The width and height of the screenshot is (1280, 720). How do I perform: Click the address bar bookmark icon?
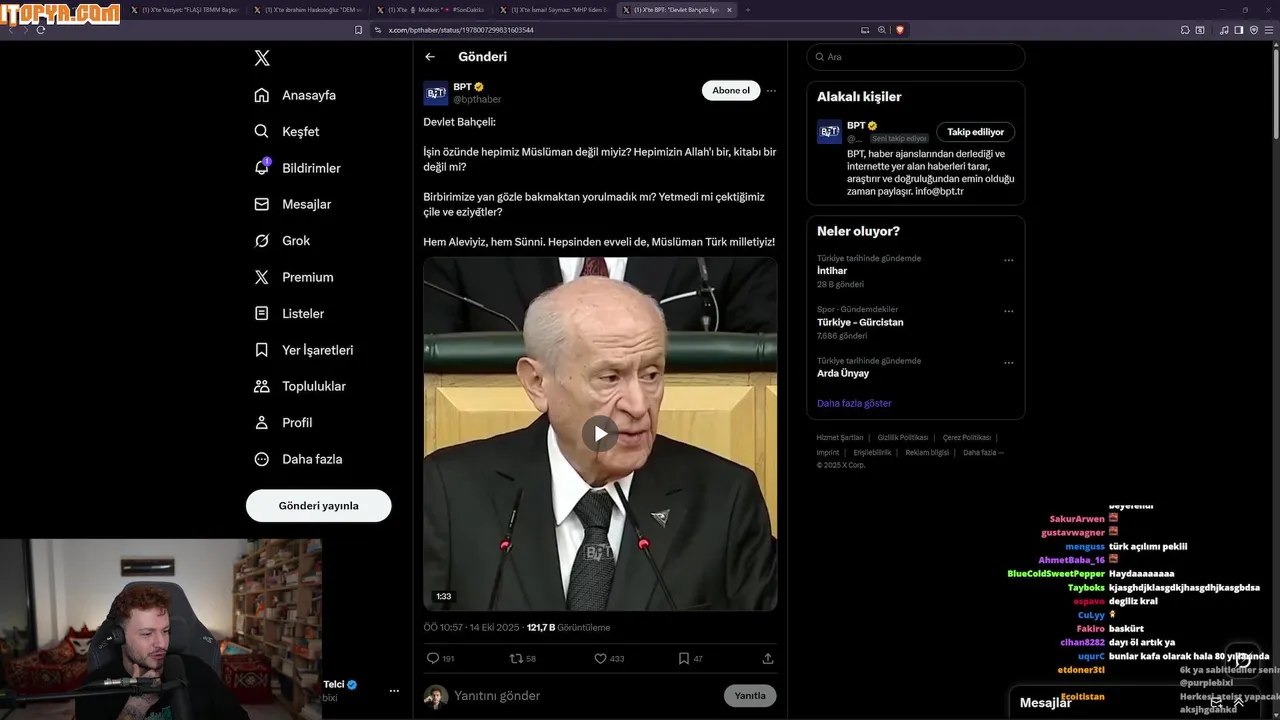tap(359, 30)
